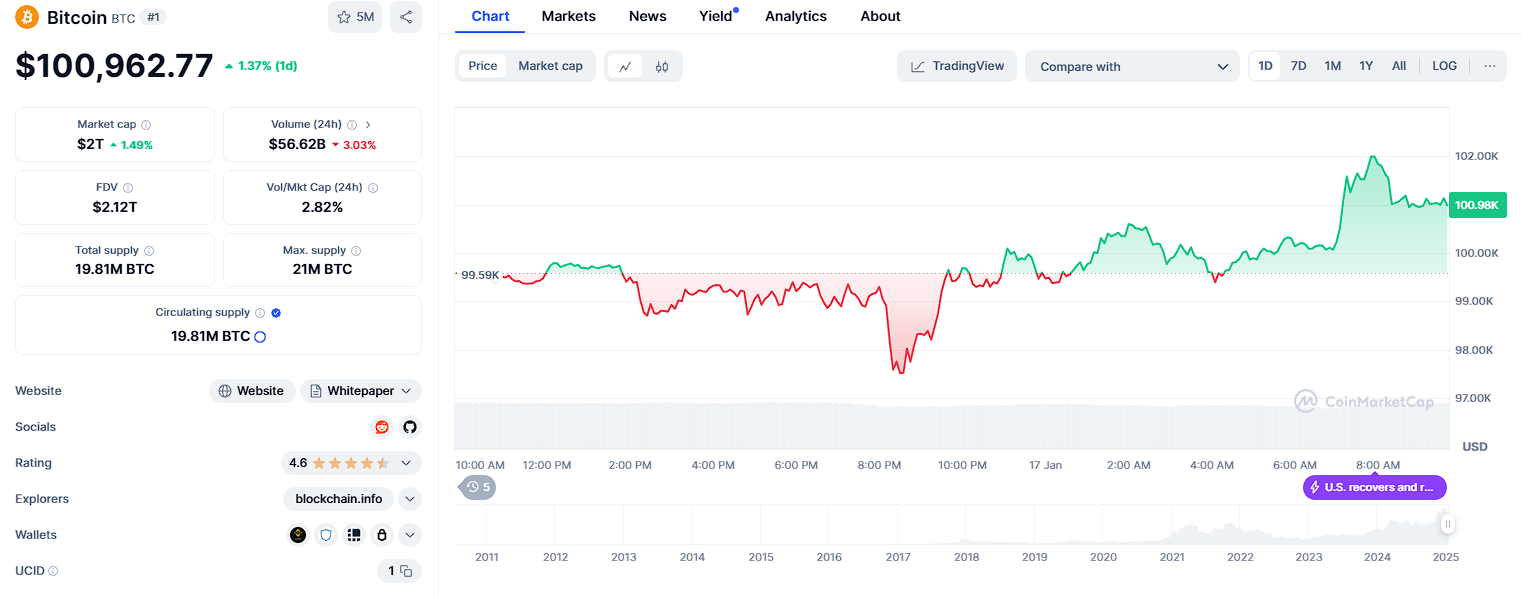Viewport: 1521px width, 596px height.
Task: Click the 100.98K current price label
Action: [x=1477, y=205]
